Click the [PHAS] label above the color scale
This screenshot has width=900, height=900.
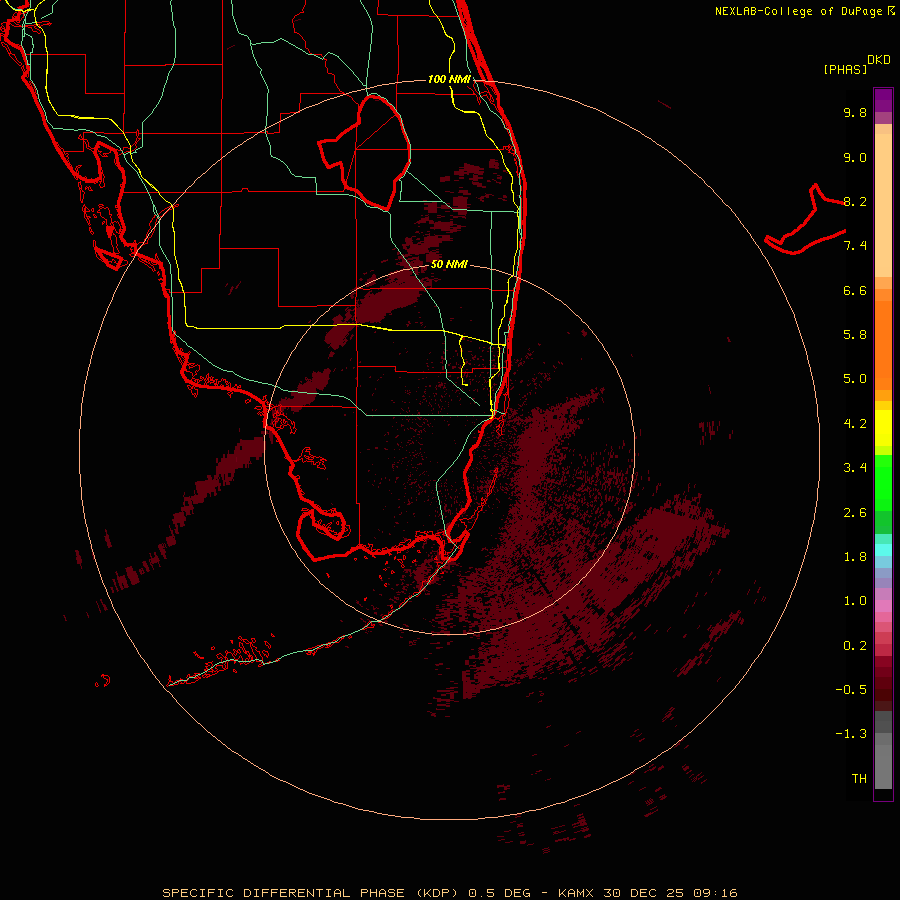pos(845,69)
